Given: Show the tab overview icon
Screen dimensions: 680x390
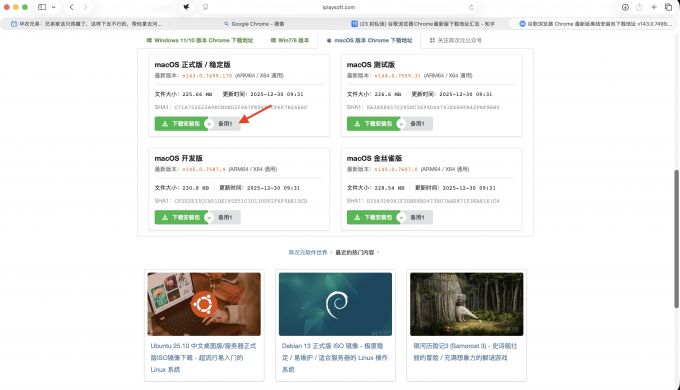Looking at the screenshot, I should [668, 7].
